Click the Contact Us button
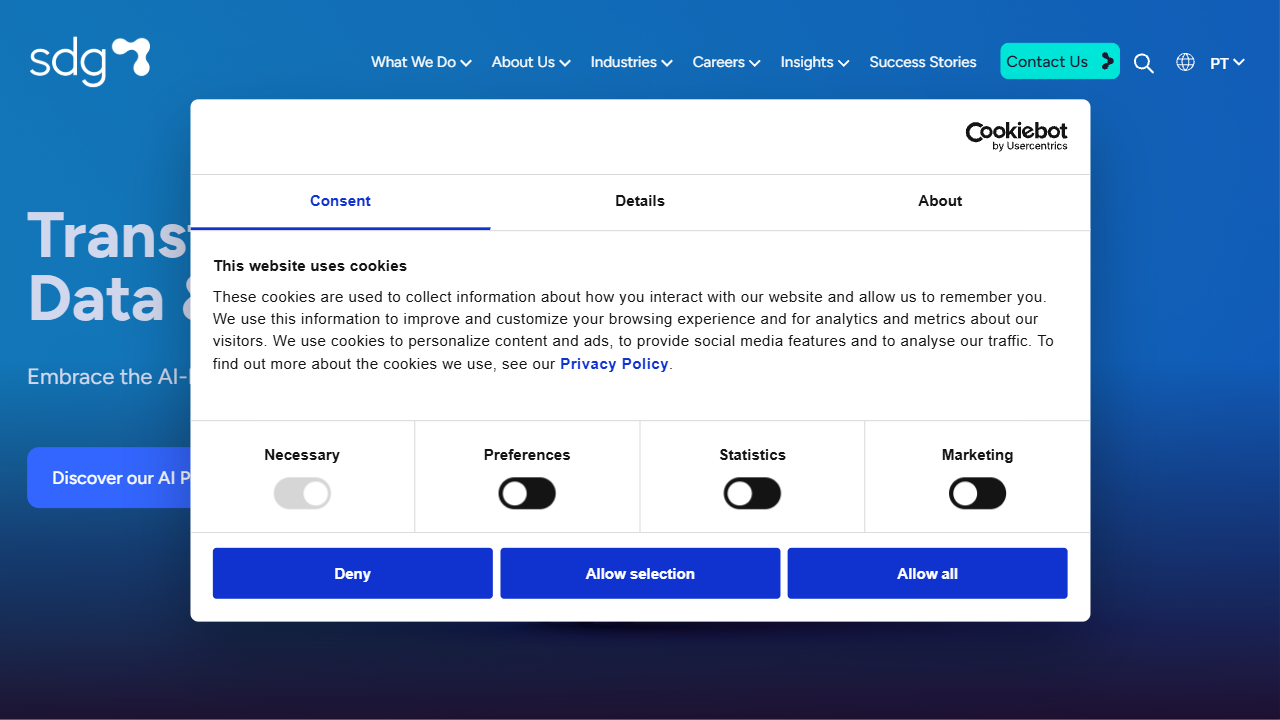This screenshot has width=1280, height=720. pyautogui.click(x=1060, y=61)
